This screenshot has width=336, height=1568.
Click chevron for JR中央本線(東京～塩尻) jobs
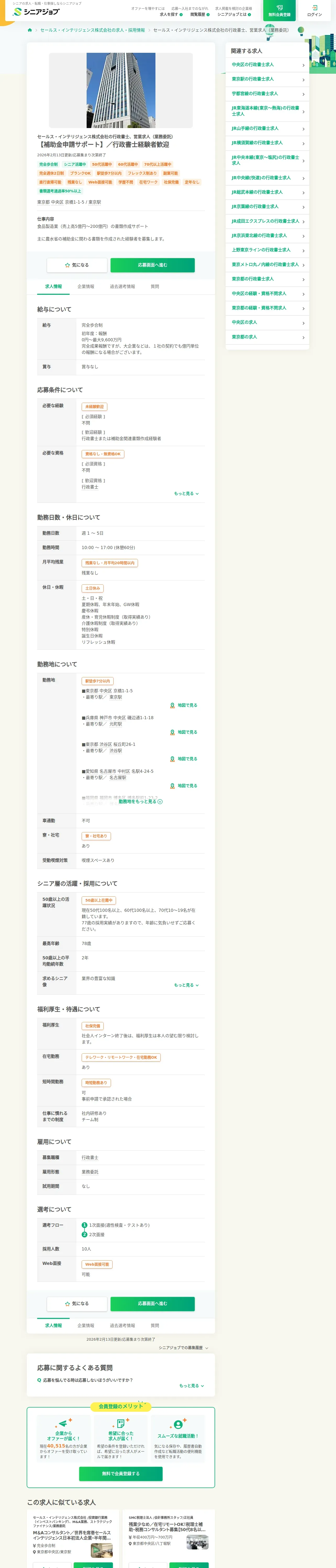click(303, 161)
